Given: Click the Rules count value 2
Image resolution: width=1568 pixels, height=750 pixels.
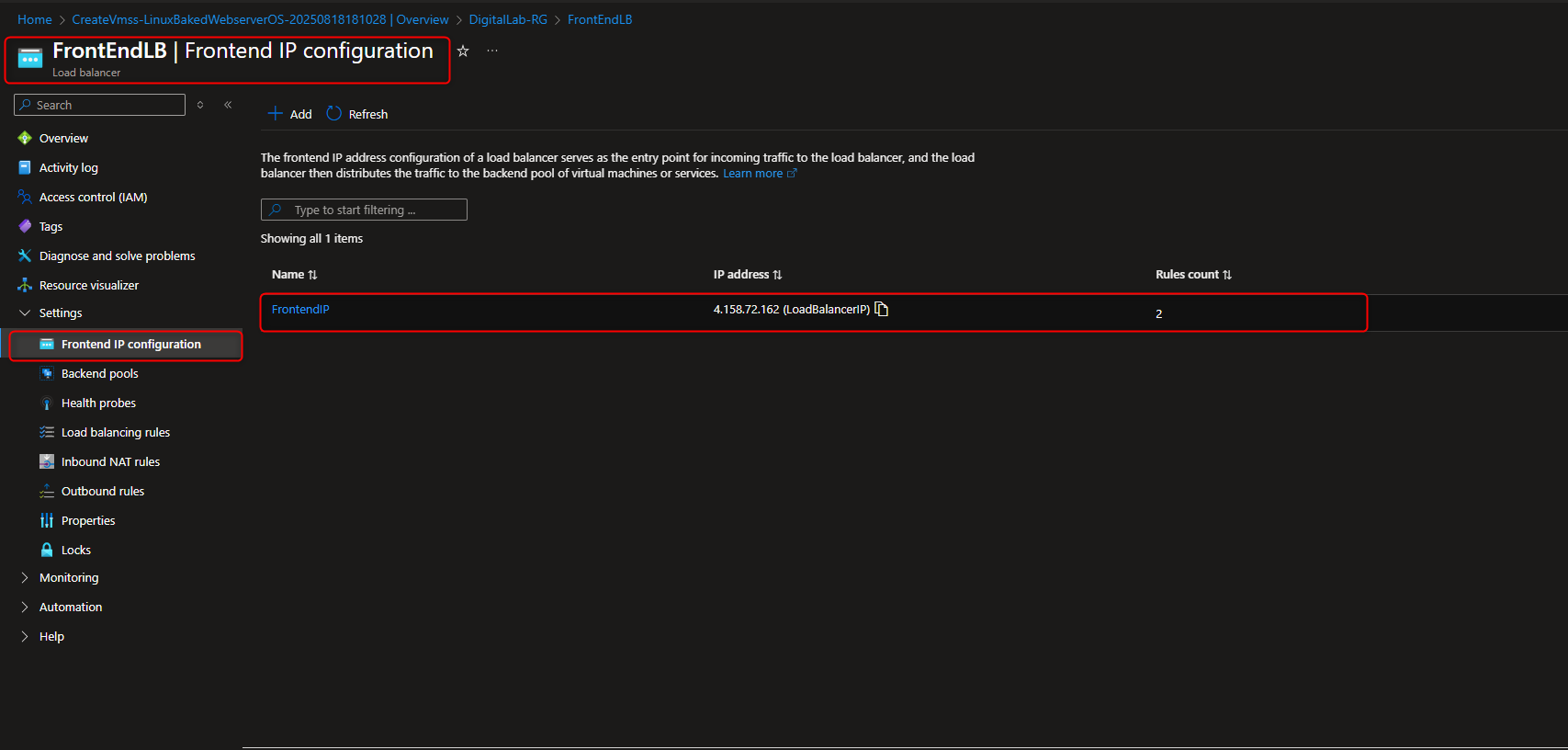Looking at the screenshot, I should (x=1159, y=313).
